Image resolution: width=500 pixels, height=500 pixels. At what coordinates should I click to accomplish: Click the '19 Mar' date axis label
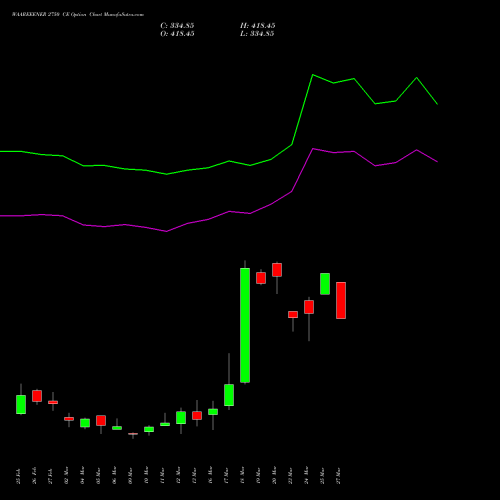click(258, 476)
